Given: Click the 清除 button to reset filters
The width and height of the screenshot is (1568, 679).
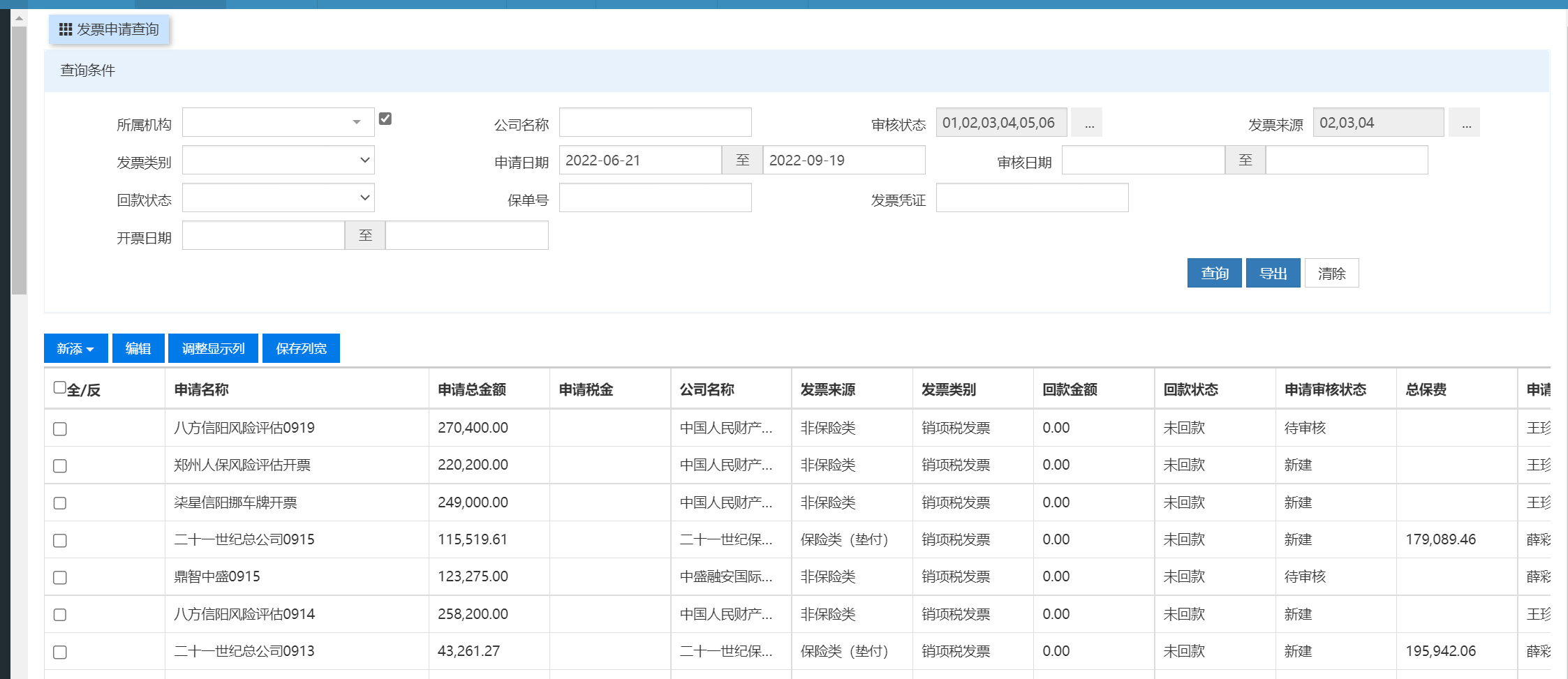Looking at the screenshot, I should tap(1331, 273).
